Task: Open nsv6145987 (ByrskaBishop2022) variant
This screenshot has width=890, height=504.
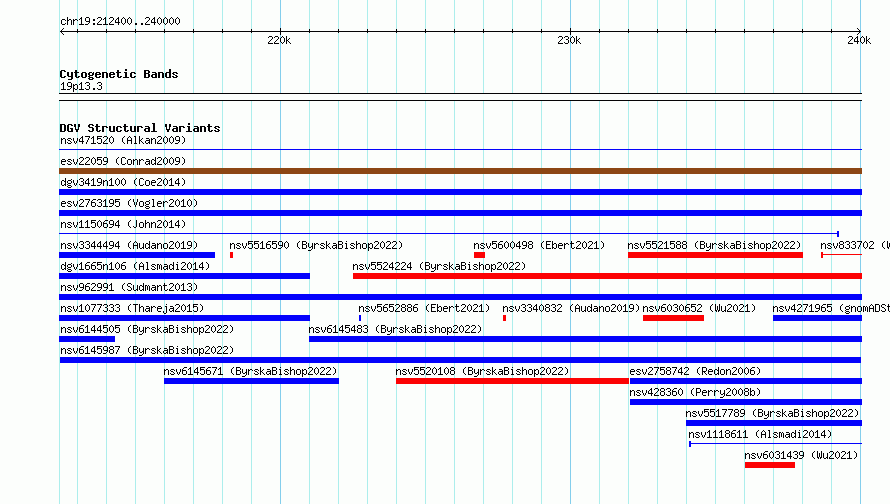Action: (x=146, y=350)
